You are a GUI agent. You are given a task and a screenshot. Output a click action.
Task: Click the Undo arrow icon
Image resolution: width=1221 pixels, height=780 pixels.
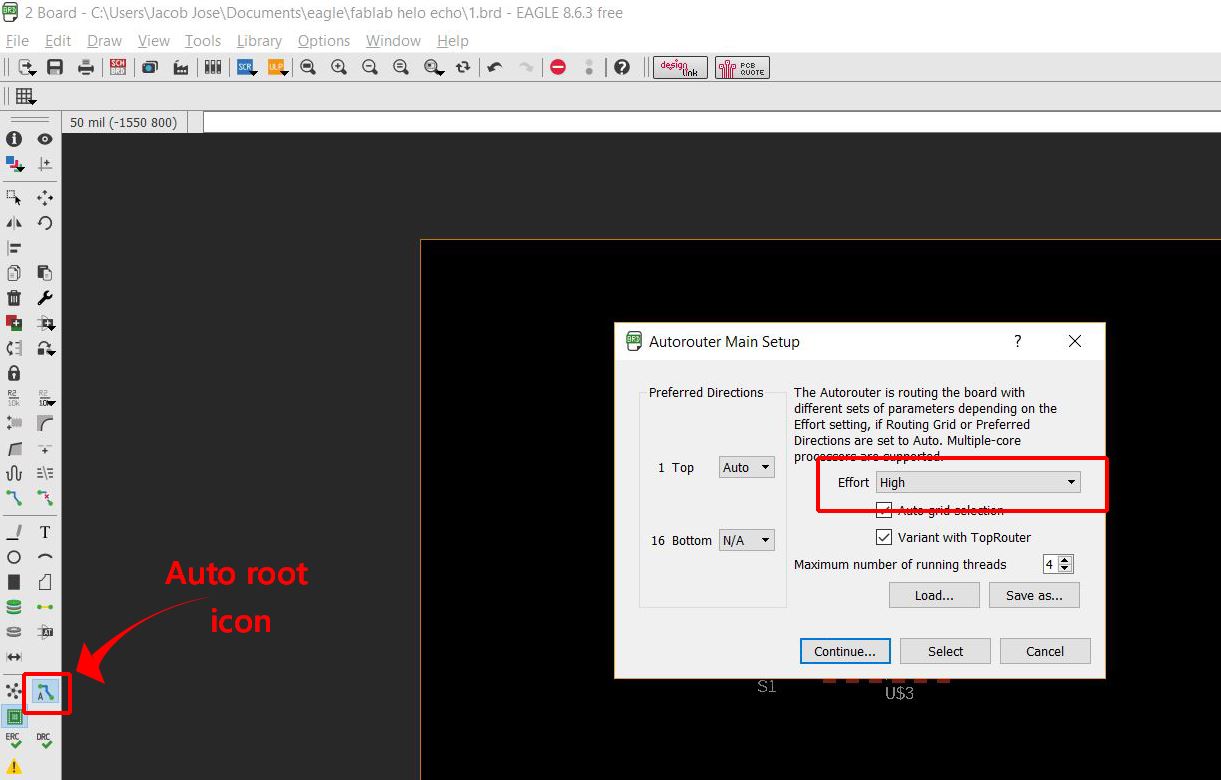point(494,67)
